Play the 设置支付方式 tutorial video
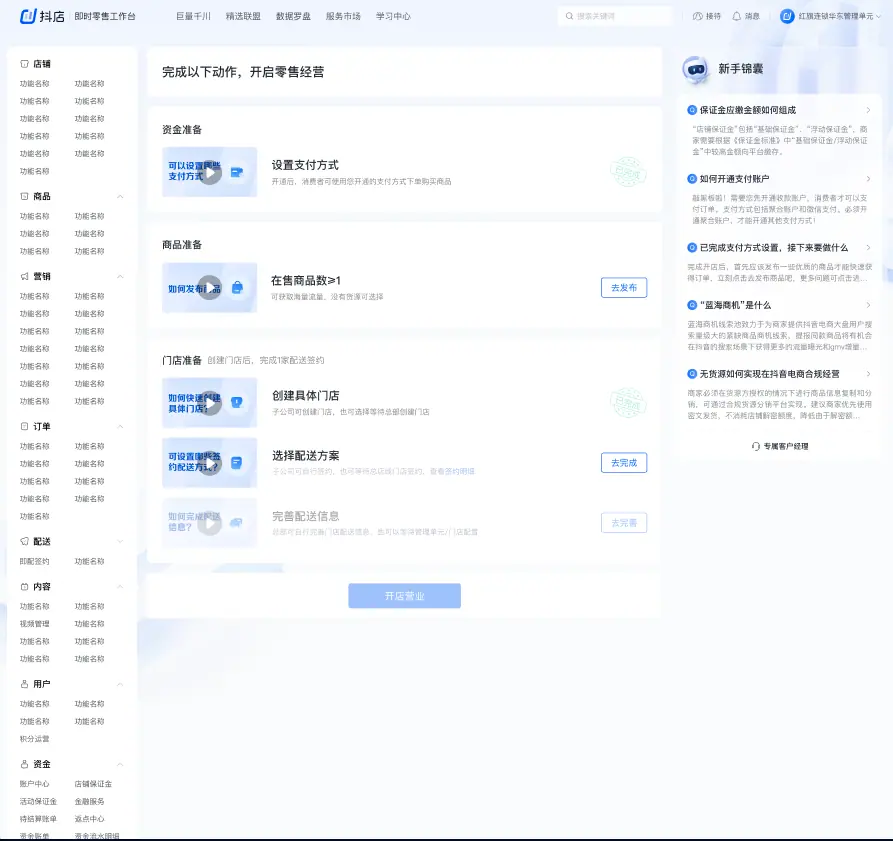Image resolution: width=893 pixels, height=841 pixels. (210, 172)
